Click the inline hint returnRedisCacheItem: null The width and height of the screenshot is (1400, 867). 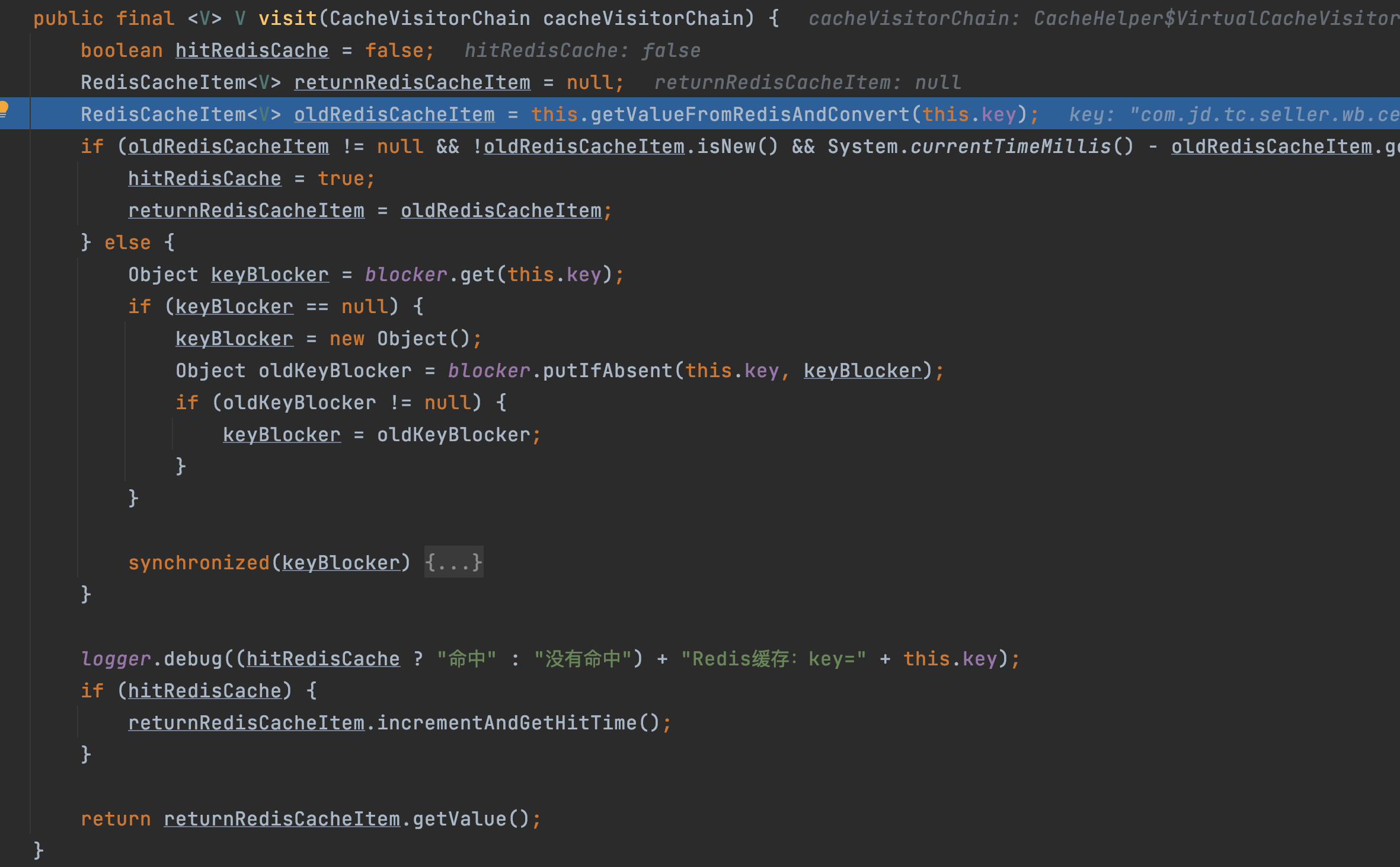[x=807, y=82]
